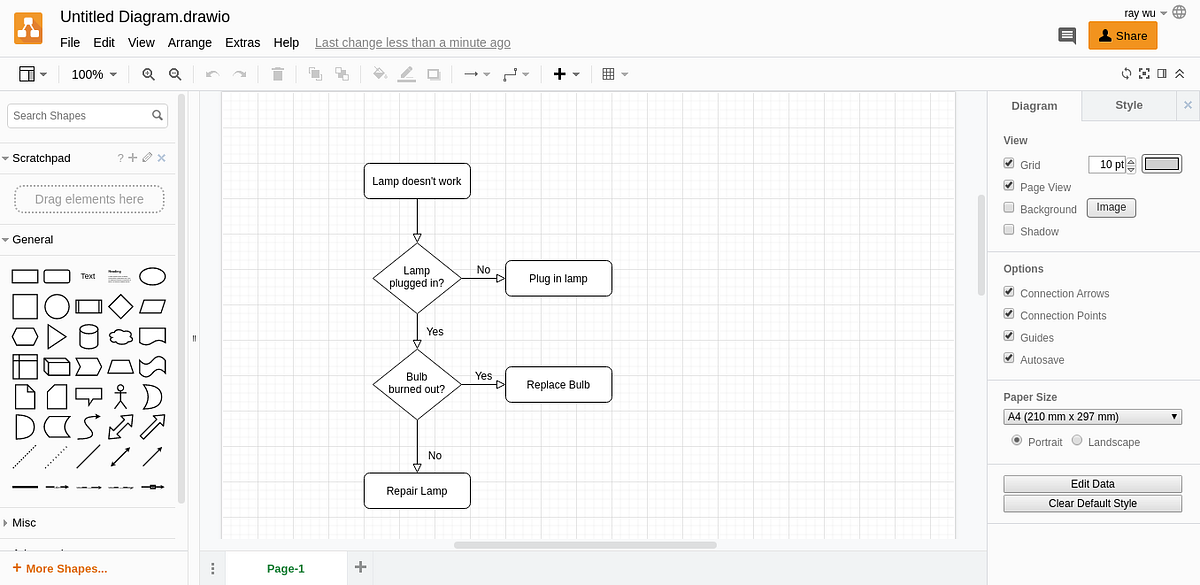
Task: Click inside the Search Shapes field
Action: [x=80, y=115]
